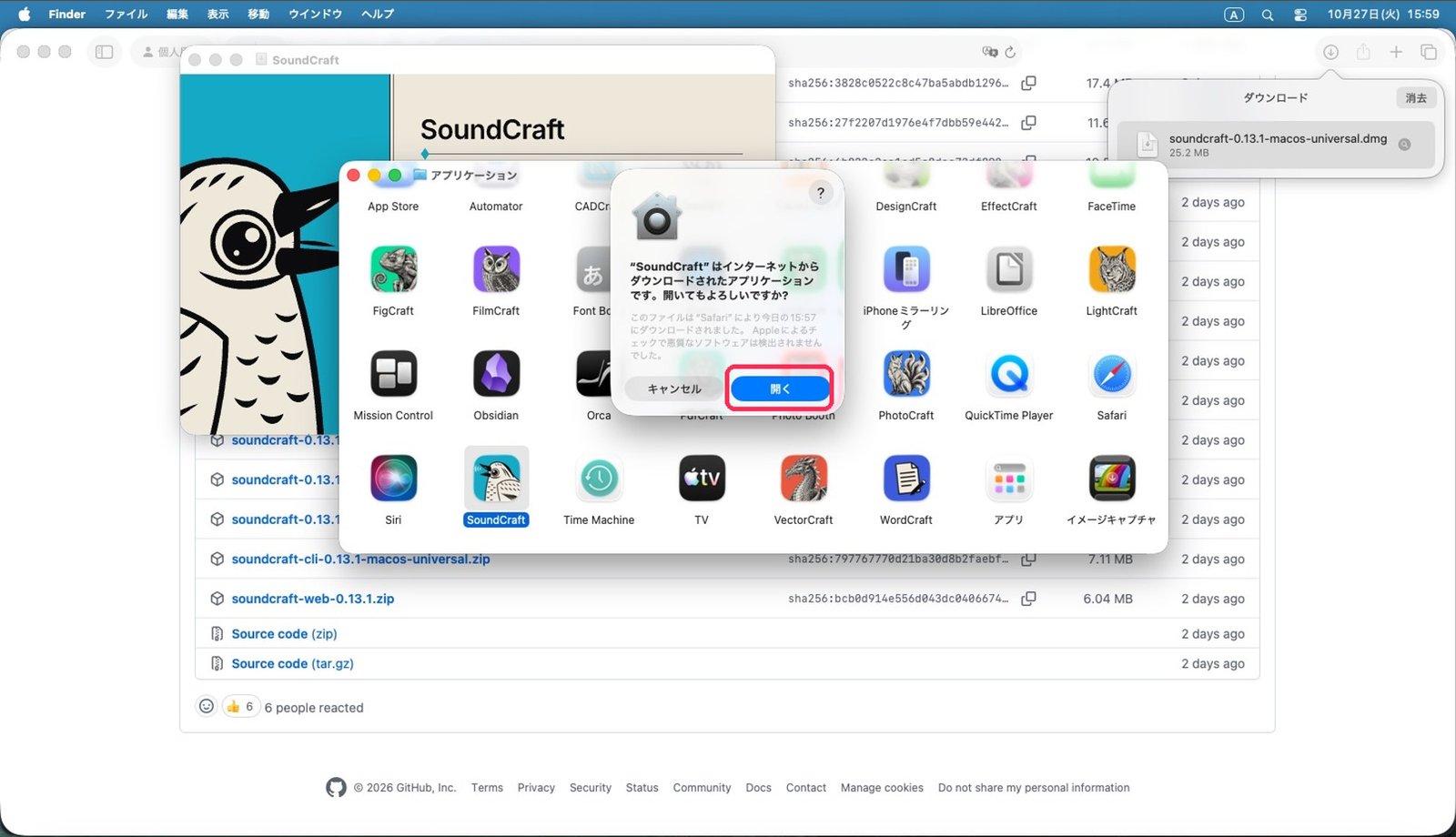Open the 表示 menu
Screen dimensions: 1456x837
pyautogui.click(x=218, y=14)
